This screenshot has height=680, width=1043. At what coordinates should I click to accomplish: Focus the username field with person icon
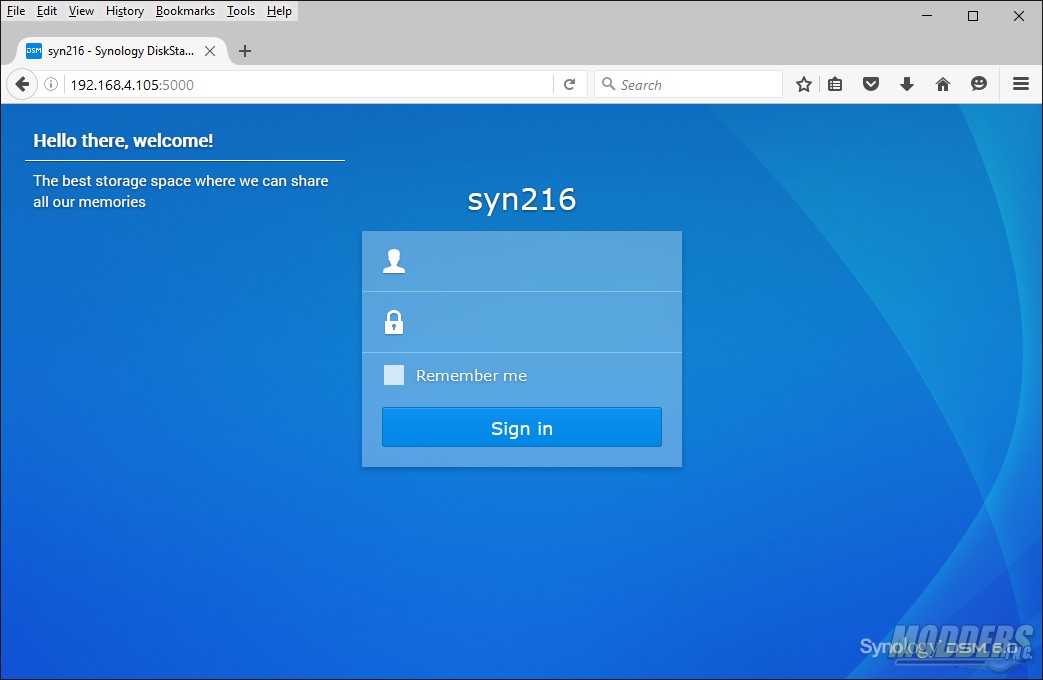click(x=522, y=261)
